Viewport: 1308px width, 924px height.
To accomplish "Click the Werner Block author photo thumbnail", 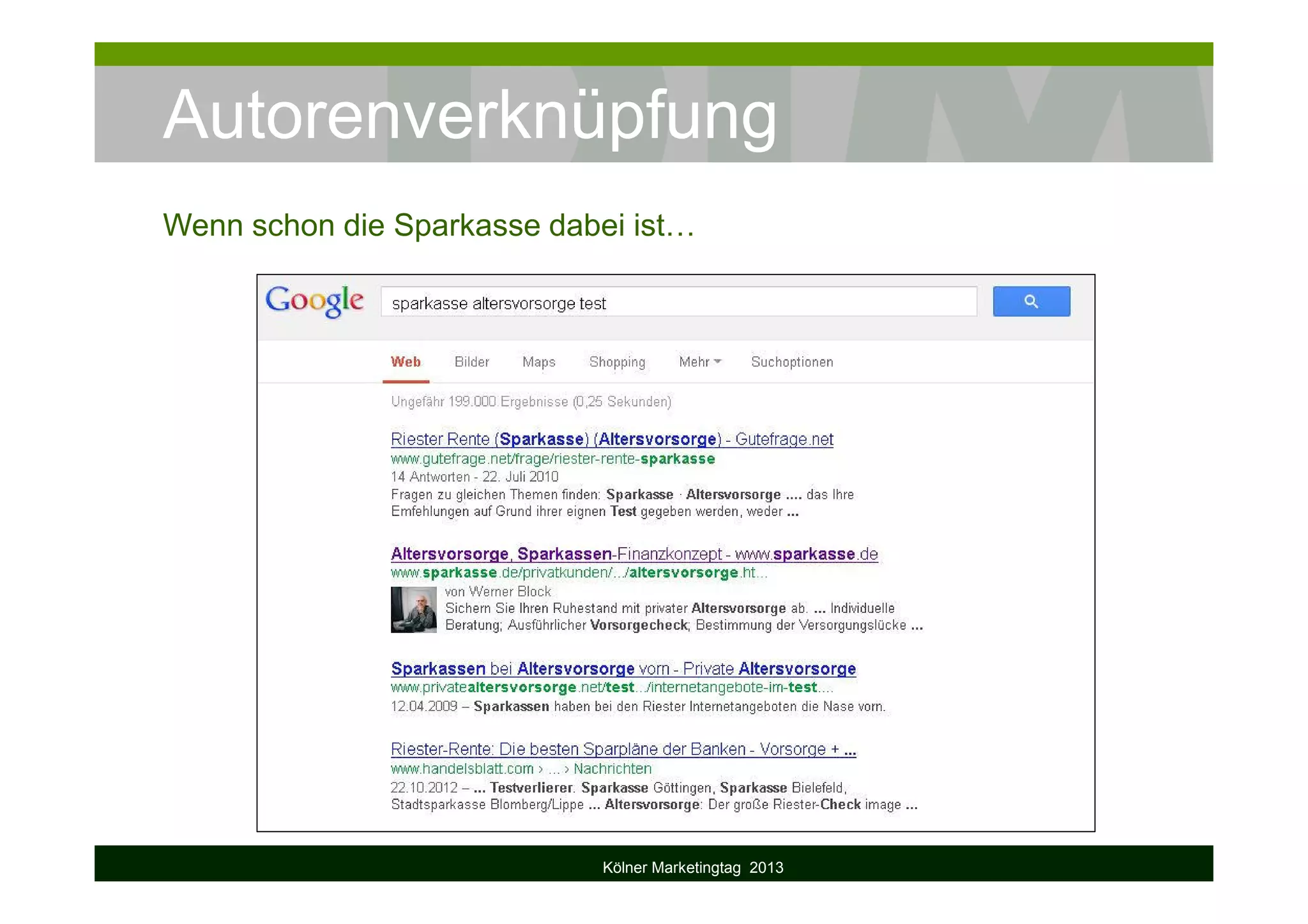I will [x=413, y=610].
